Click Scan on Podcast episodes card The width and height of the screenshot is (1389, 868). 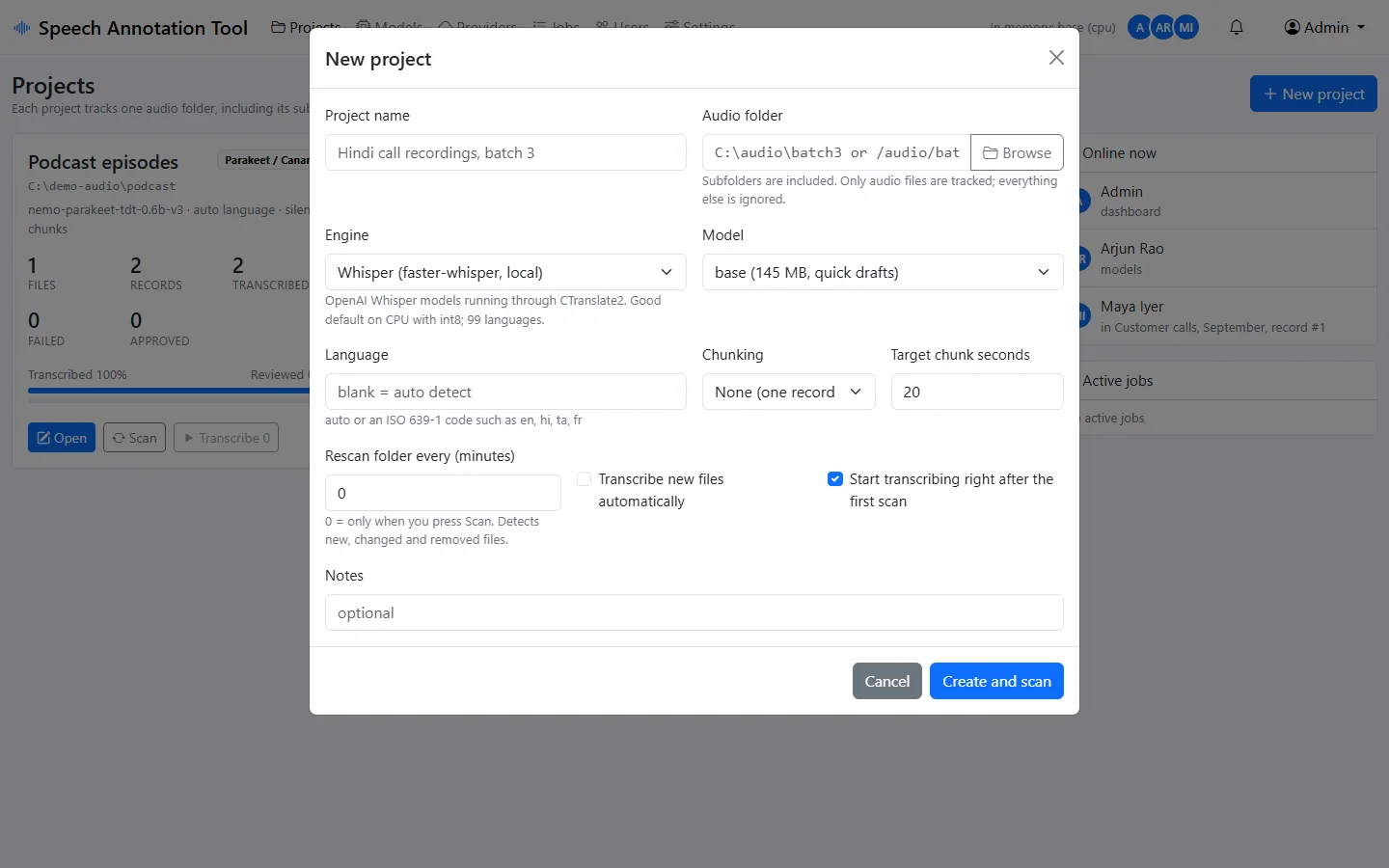pos(134,438)
